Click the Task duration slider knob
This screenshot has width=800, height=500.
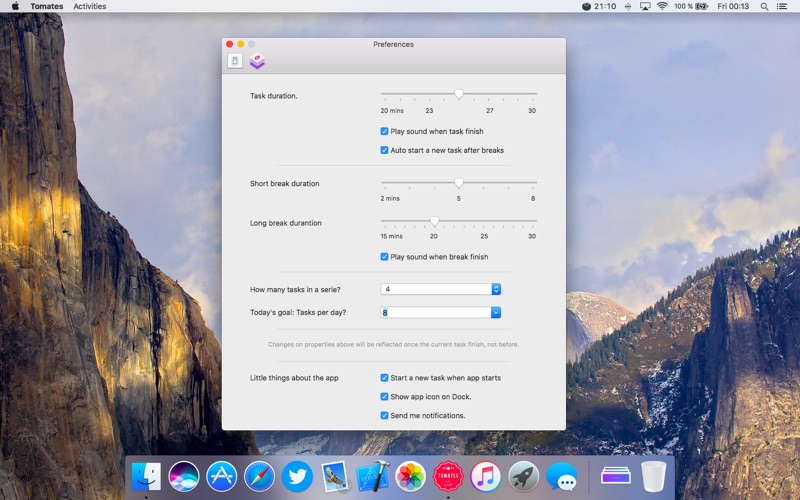coord(459,94)
